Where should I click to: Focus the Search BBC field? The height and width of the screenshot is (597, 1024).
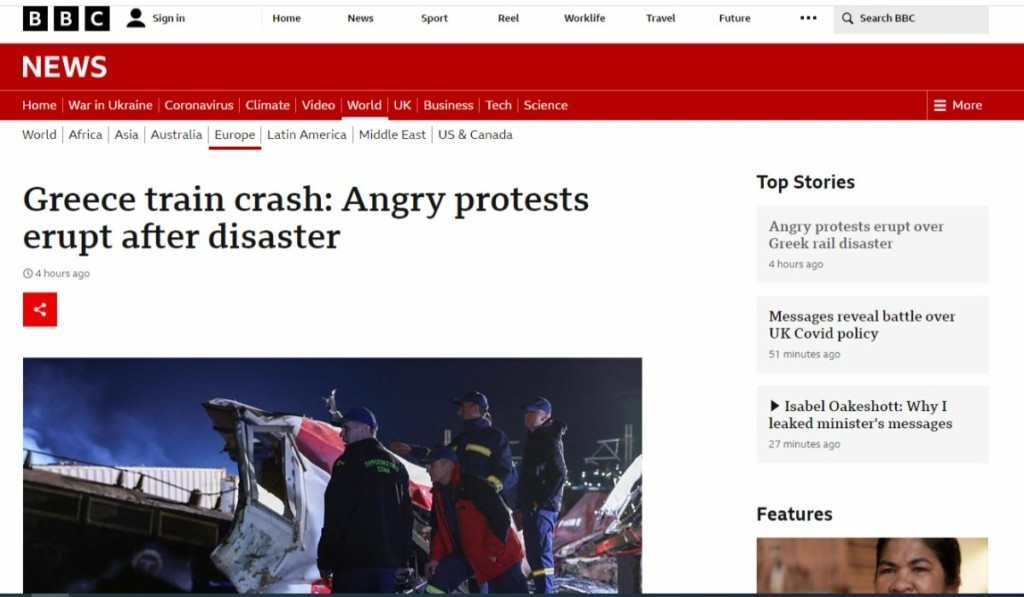911,19
